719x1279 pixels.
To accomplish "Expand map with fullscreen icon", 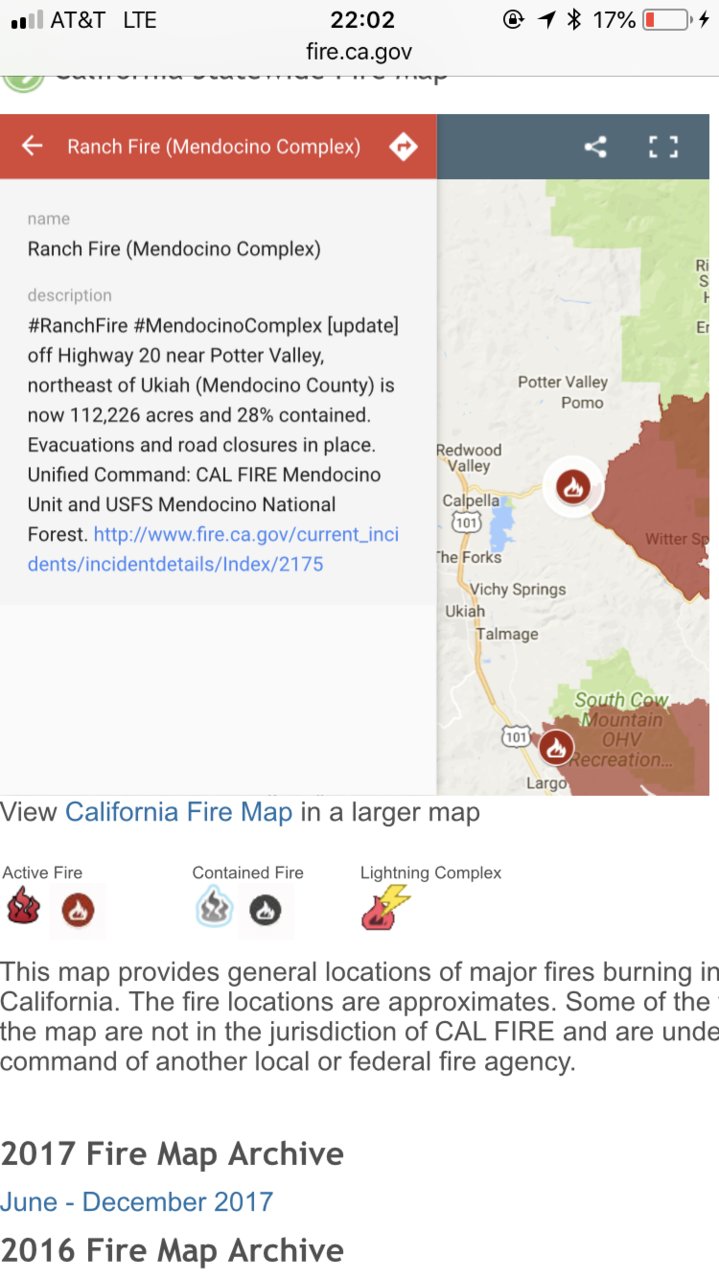I will 663,147.
